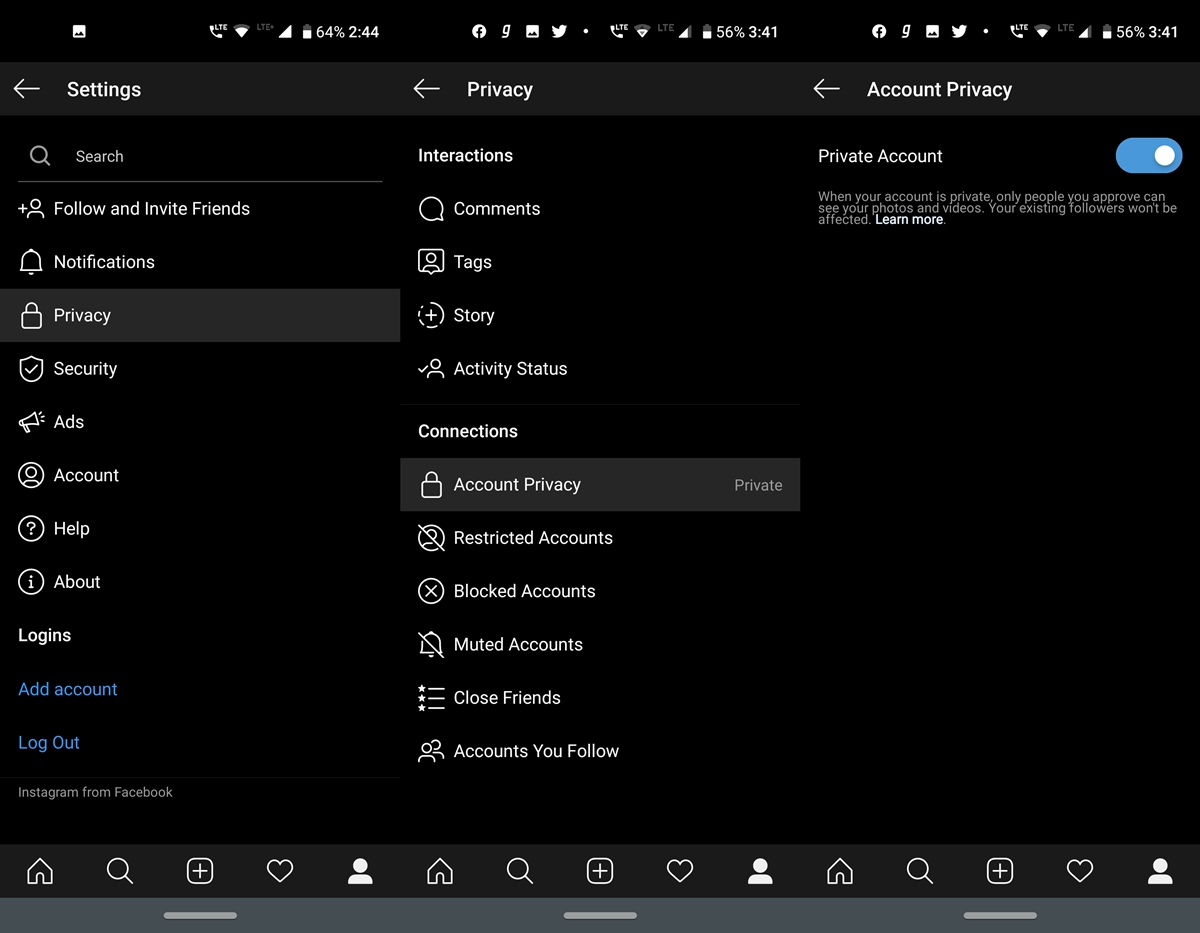Click the Accounts You Follow people icon
This screenshot has width=1200, height=933.
pyautogui.click(x=431, y=751)
